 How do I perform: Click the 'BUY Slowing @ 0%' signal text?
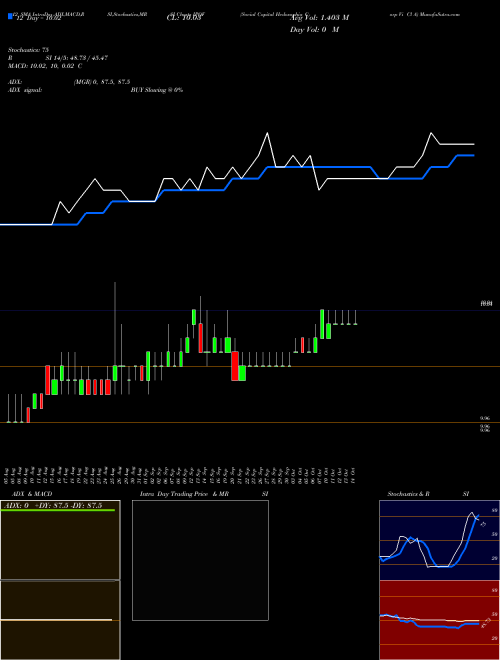click(157, 90)
